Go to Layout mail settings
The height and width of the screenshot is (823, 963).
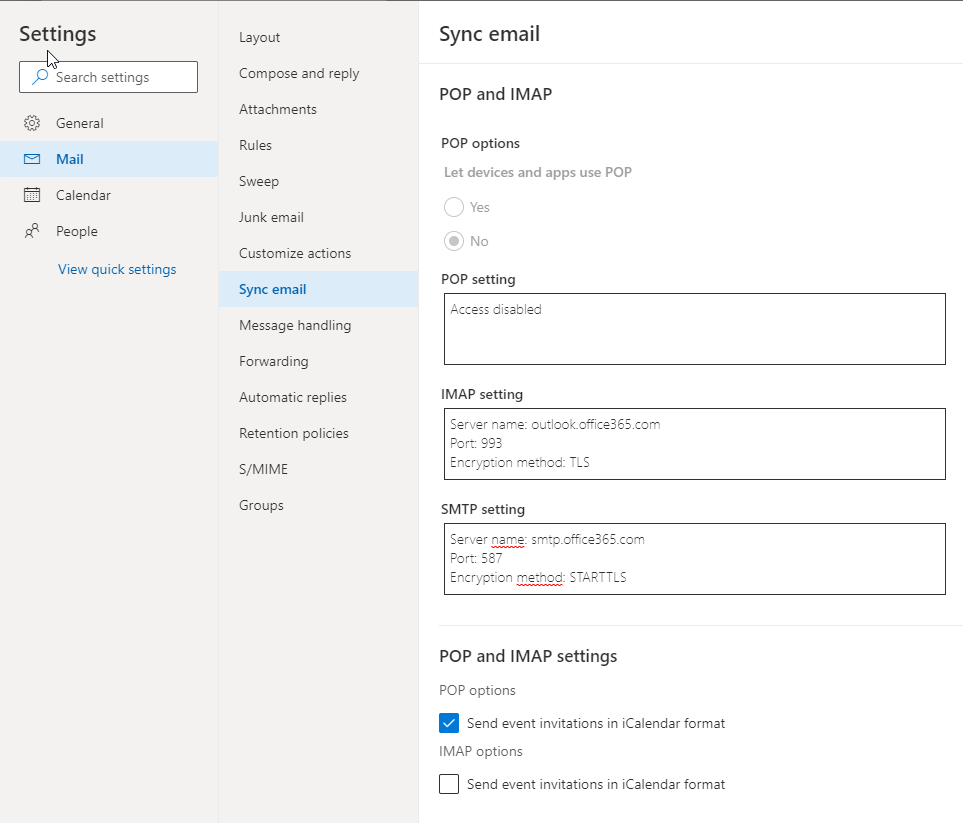[318, 37]
